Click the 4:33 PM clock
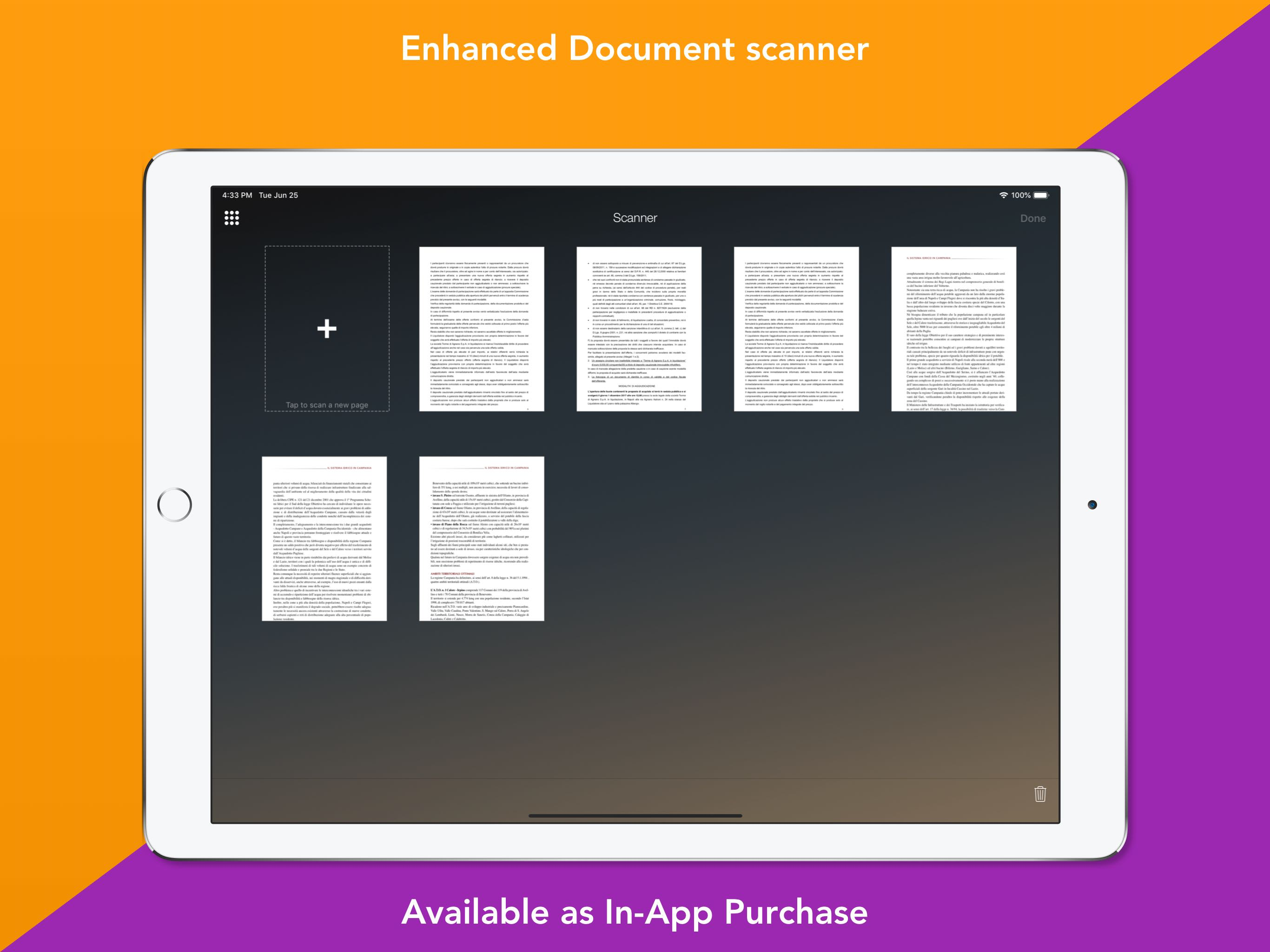This screenshot has height=952, width=1270. click(237, 195)
